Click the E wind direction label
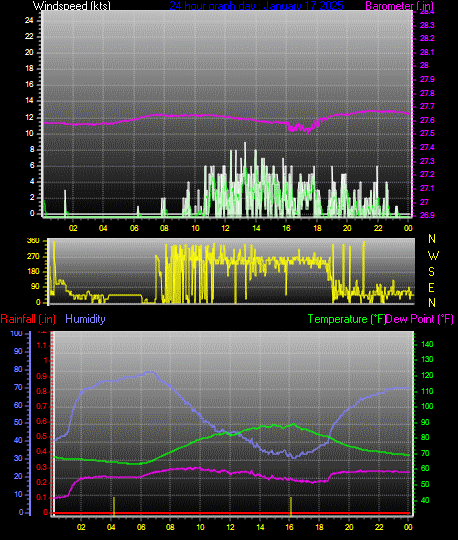This screenshot has width=458, height=540. (x=431, y=288)
